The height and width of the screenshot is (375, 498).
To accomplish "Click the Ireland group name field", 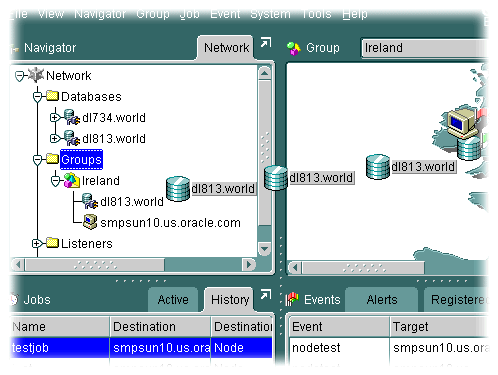I will pos(425,48).
